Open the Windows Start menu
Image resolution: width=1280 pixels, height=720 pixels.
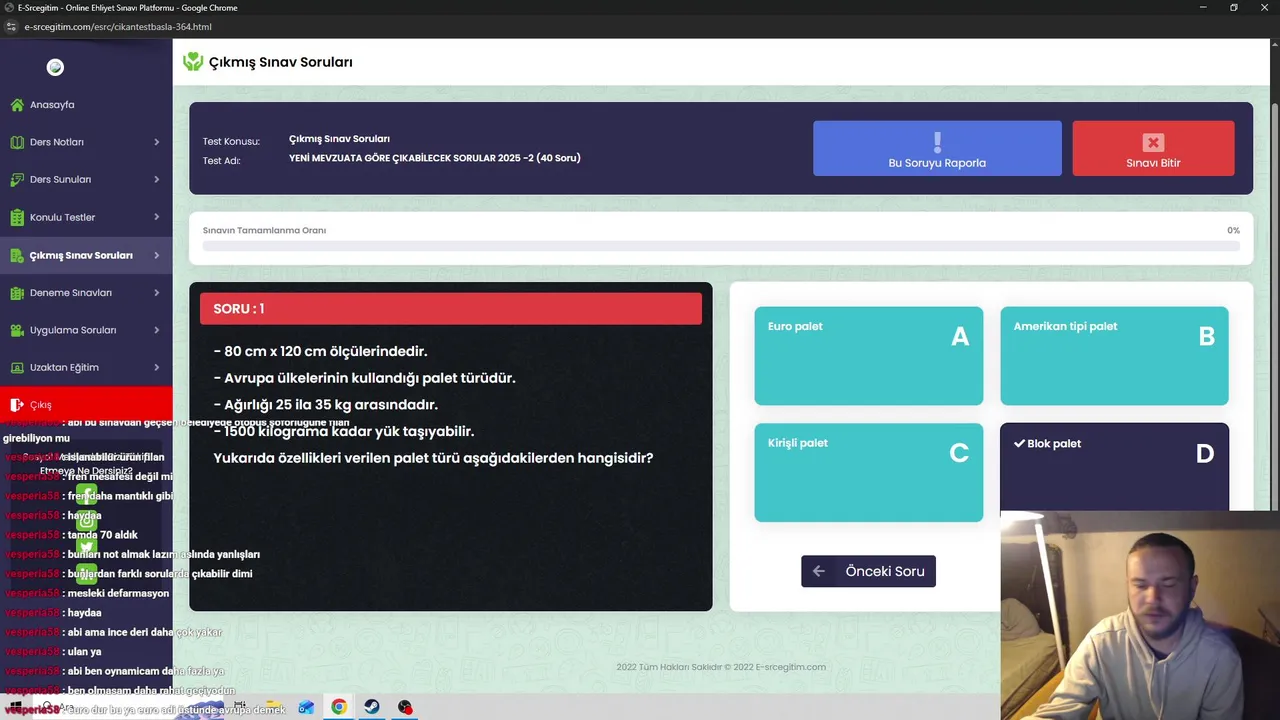click(16, 707)
